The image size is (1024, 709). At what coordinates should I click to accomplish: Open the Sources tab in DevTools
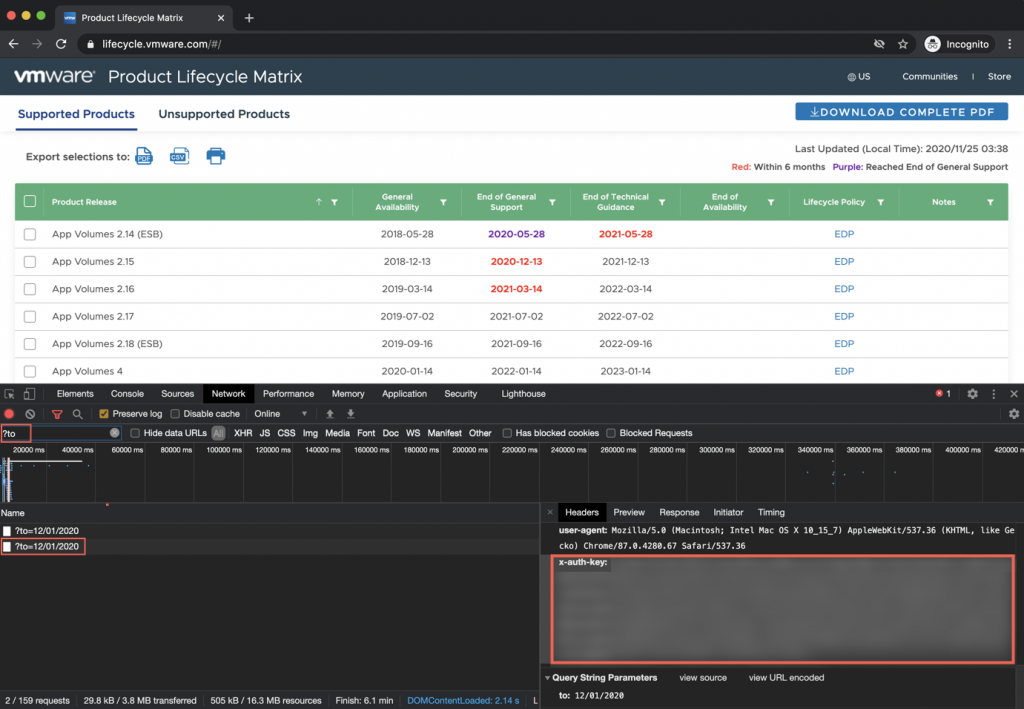point(178,394)
